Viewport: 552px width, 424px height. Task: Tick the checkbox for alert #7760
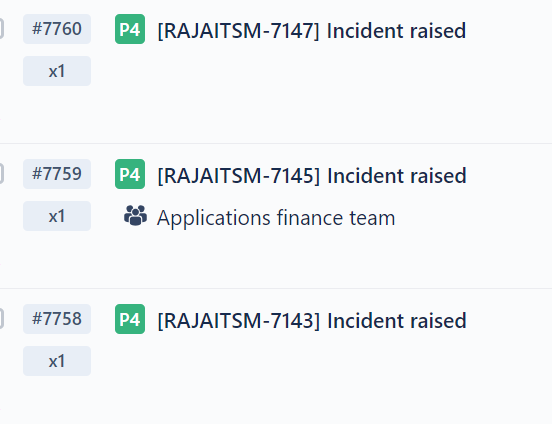pyautogui.click(x=1, y=29)
